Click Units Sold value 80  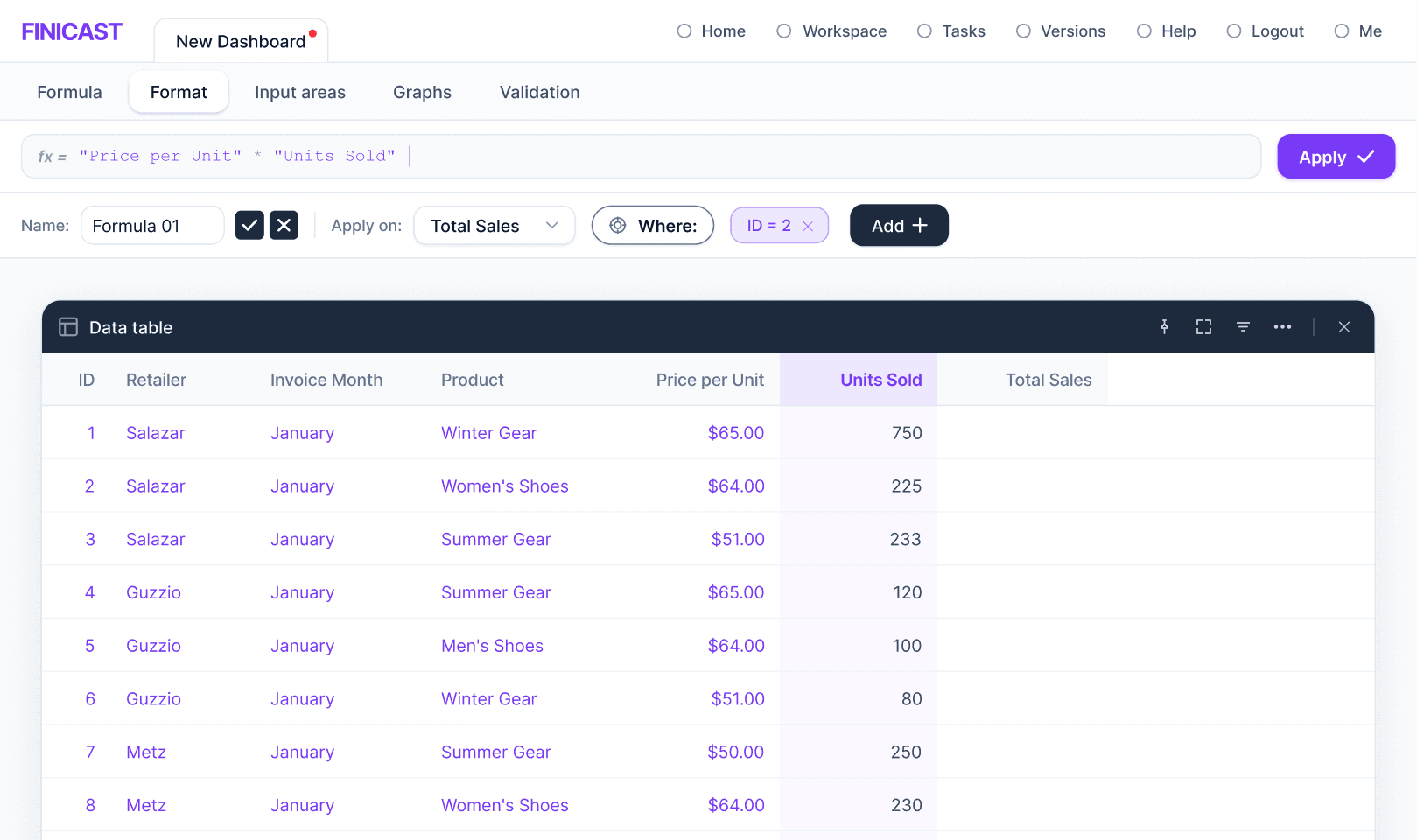pyautogui.click(x=912, y=699)
